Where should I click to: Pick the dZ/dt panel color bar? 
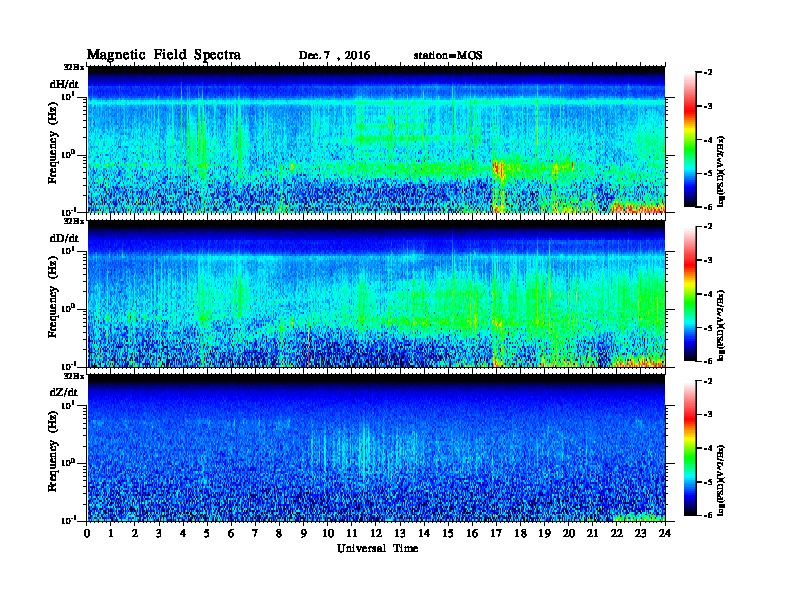(690, 448)
